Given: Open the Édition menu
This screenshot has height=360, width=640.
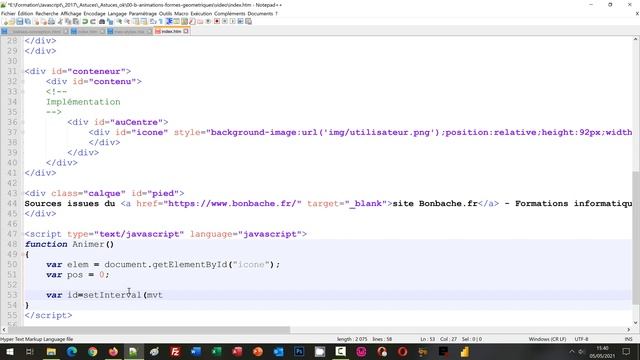Looking at the screenshot, I should pyautogui.click(x=25, y=13).
